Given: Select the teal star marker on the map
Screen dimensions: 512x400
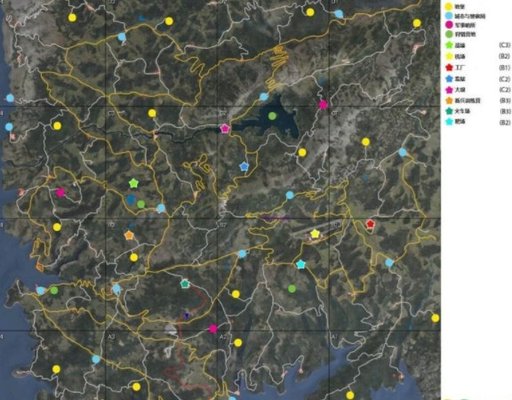Looking at the screenshot, I should tap(185, 284).
